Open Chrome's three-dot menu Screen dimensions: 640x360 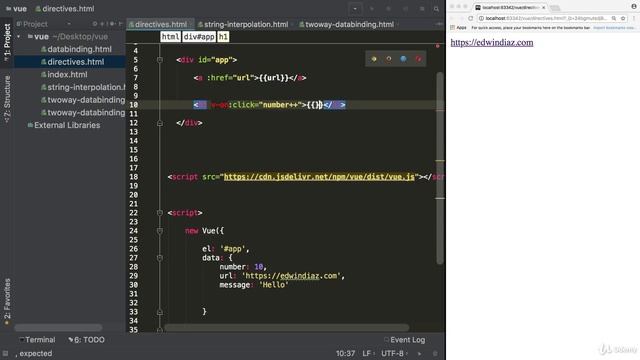click(634, 18)
